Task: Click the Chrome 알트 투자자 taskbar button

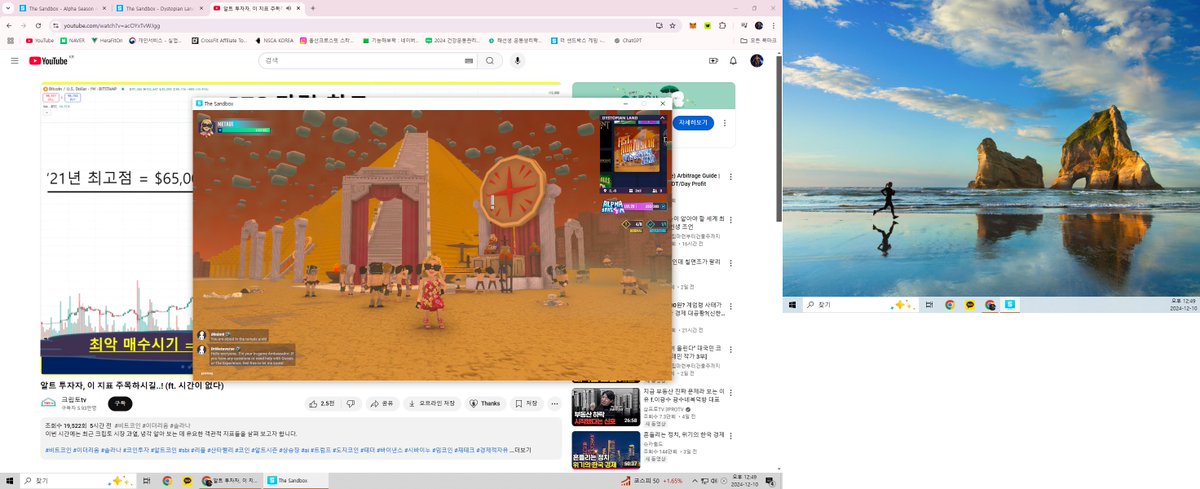Action: click(x=232, y=481)
